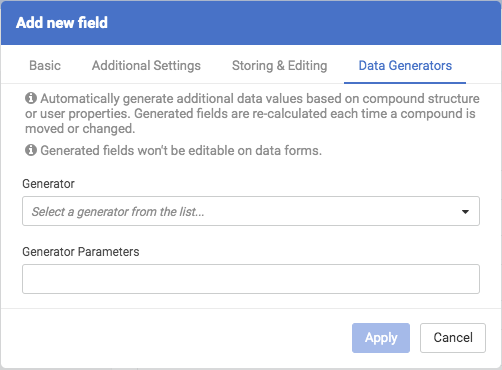This screenshot has height=370, width=502.
Task: Switch to the Basic tab
Action: pyautogui.click(x=45, y=66)
